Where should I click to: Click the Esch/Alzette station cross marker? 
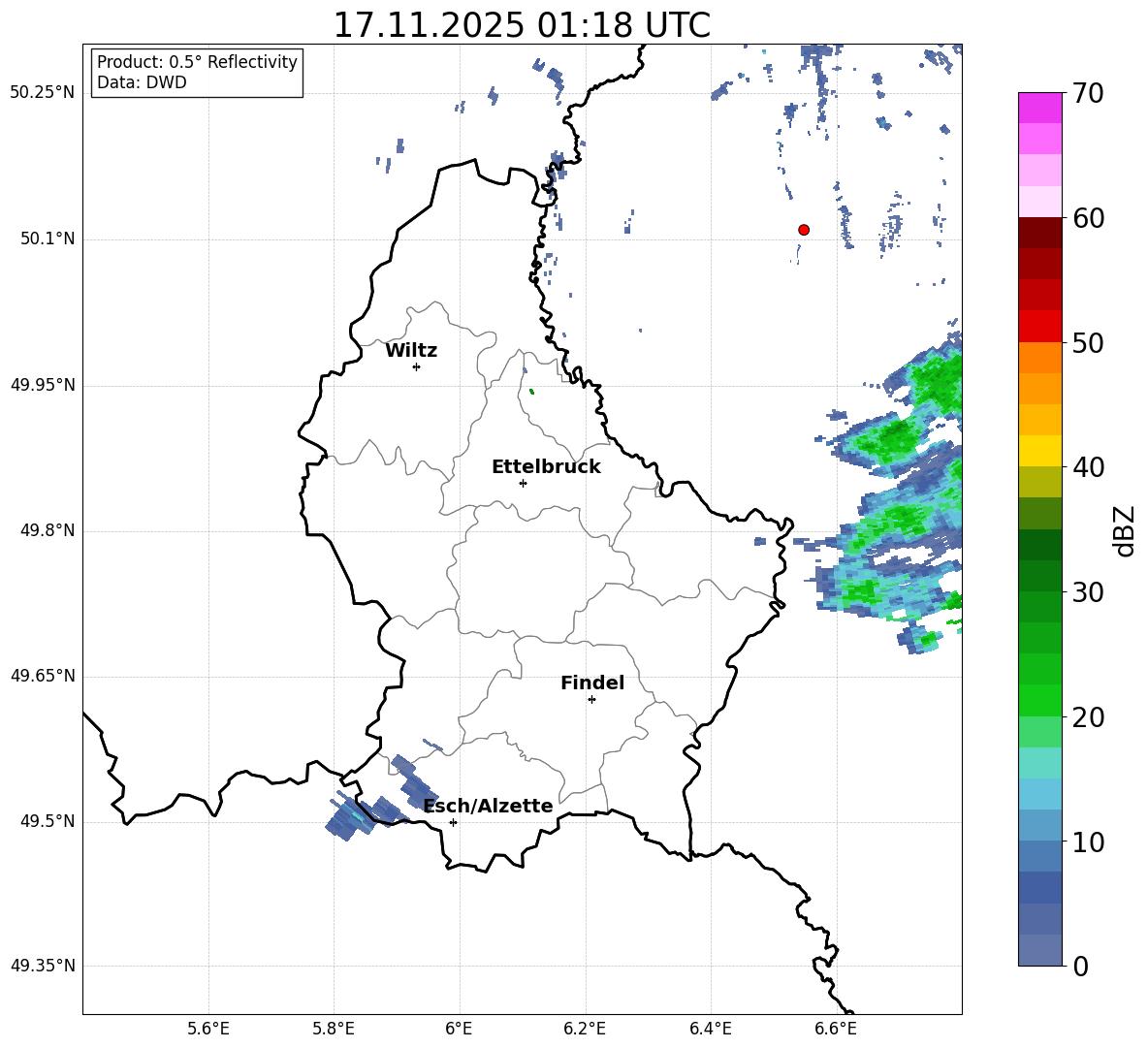[453, 822]
